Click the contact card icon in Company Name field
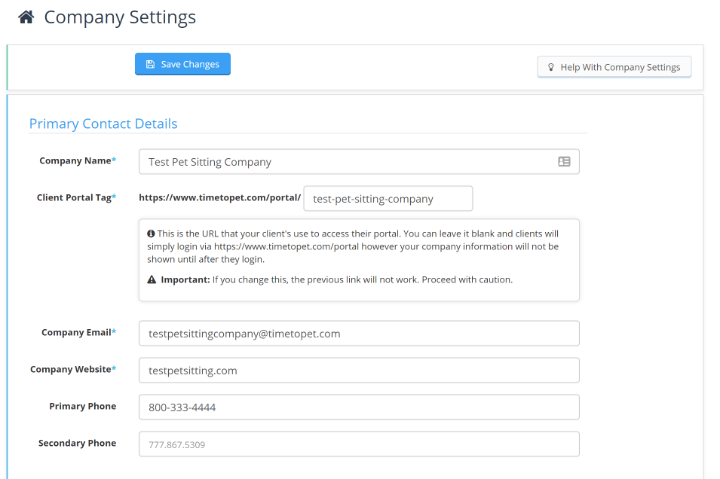 coord(564,162)
